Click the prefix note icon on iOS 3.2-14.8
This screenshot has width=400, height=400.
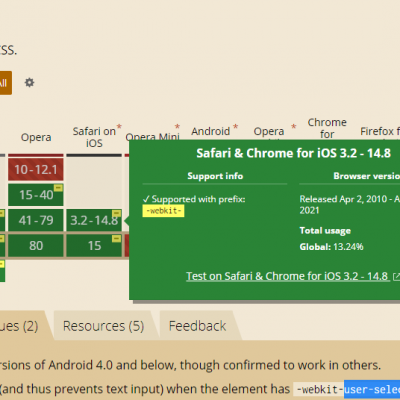pyautogui.click(x=117, y=213)
